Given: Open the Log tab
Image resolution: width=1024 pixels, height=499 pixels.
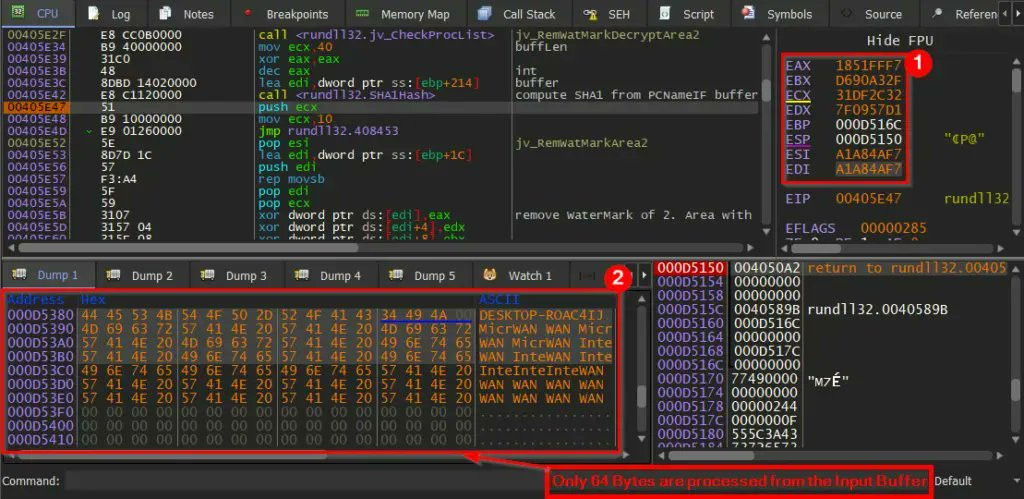Looking at the screenshot, I should (111, 14).
